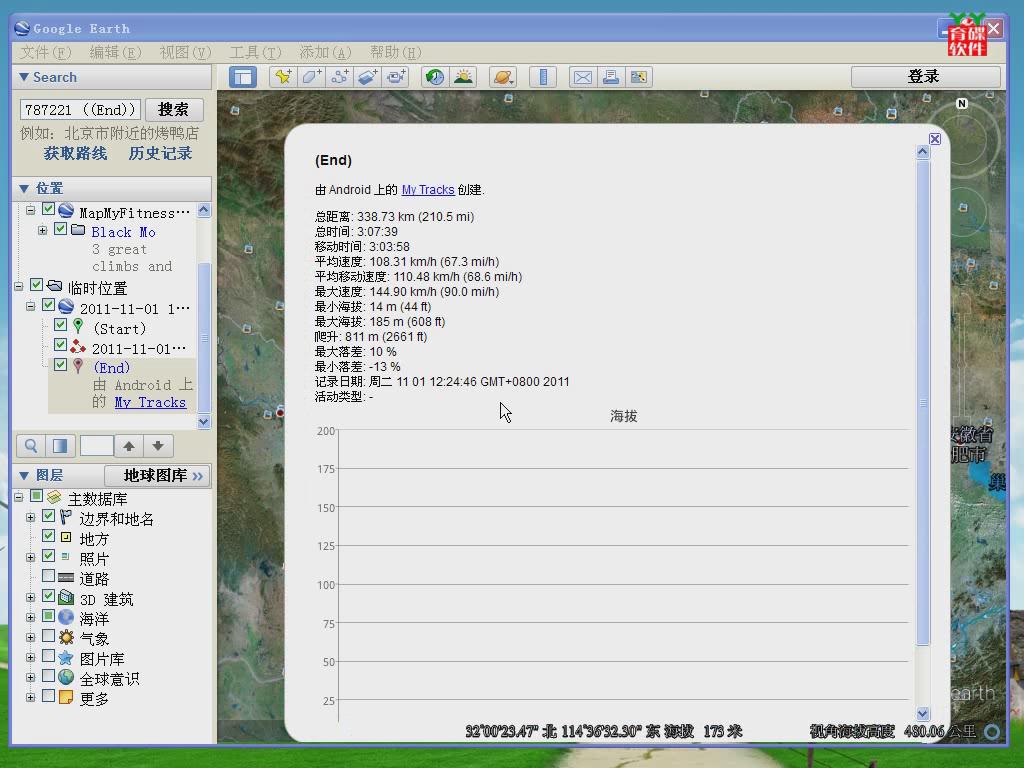
Task: Expand 更多 layer node
Action: point(30,697)
